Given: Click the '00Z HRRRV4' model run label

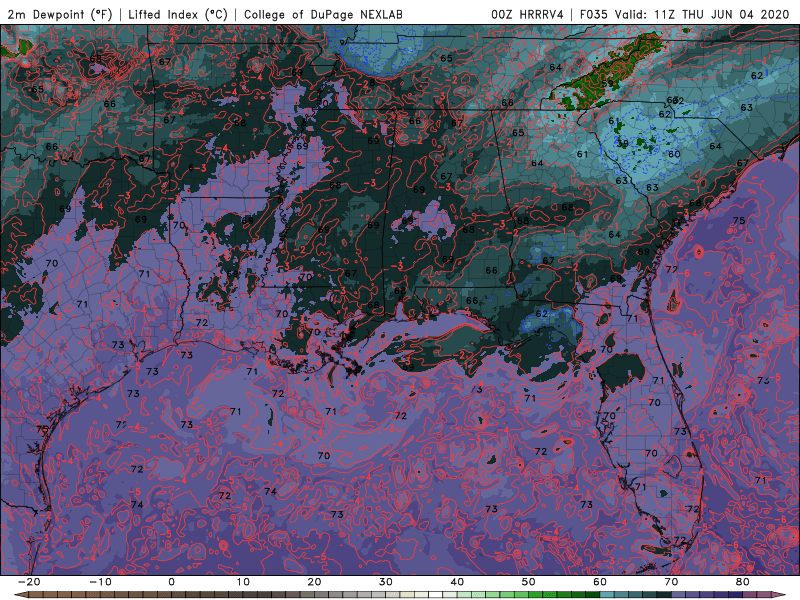Looking at the screenshot, I should pyautogui.click(x=527, y=14).
